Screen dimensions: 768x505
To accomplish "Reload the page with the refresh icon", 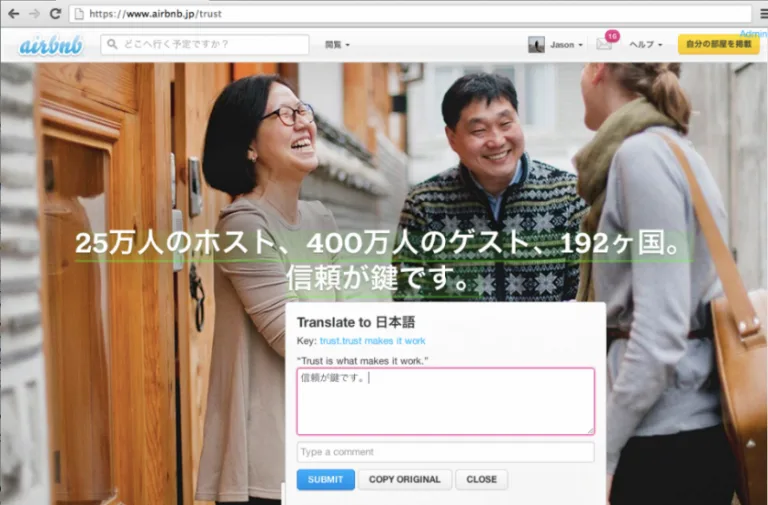I will click(55, 14).
